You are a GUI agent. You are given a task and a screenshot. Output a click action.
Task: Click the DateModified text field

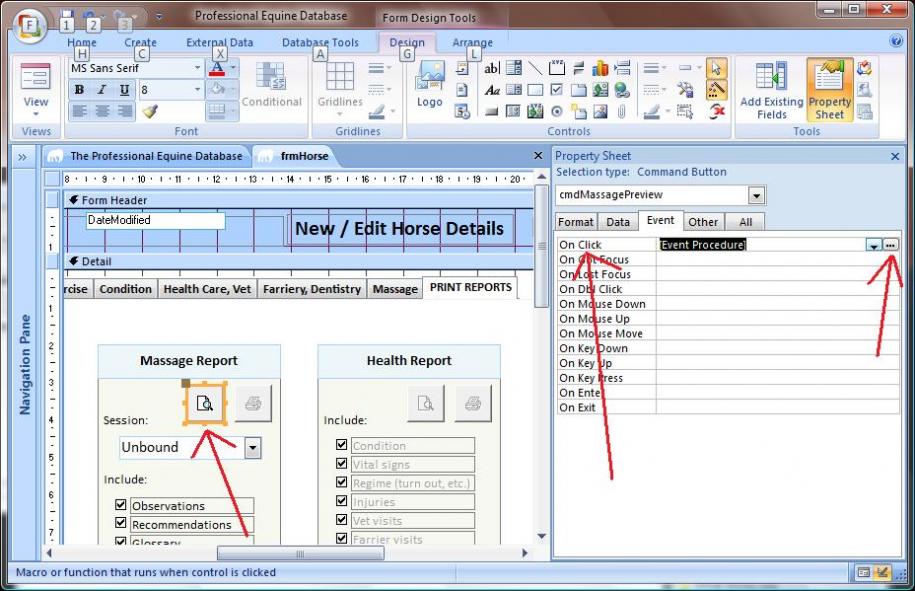point(155,221)
